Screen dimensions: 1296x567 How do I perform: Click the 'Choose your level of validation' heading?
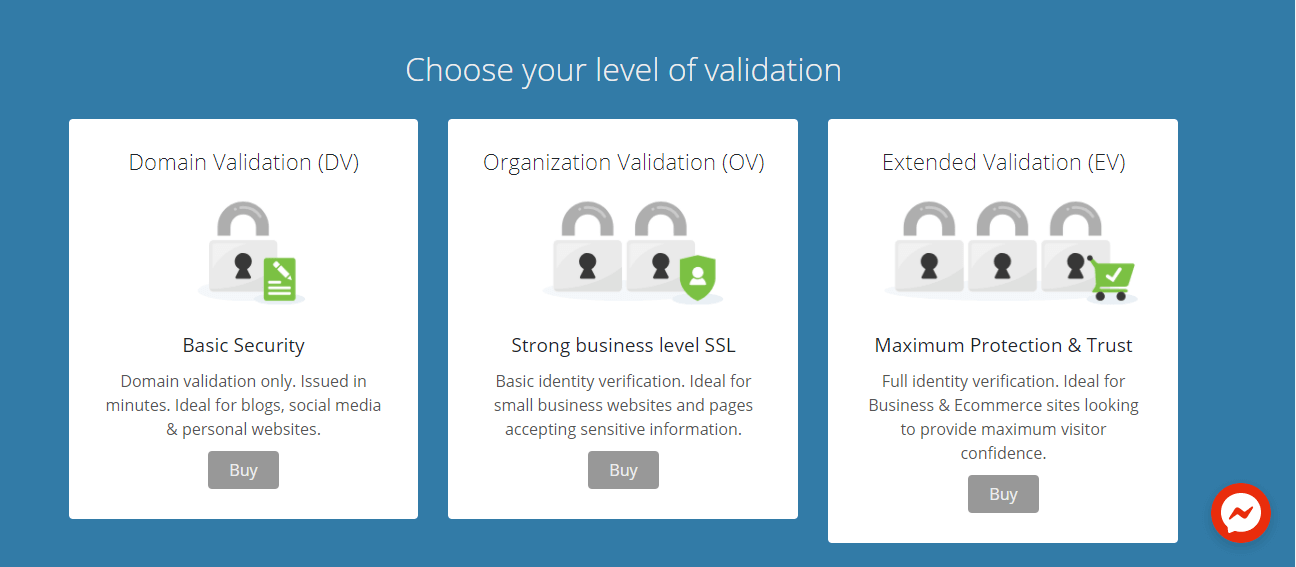623,70
